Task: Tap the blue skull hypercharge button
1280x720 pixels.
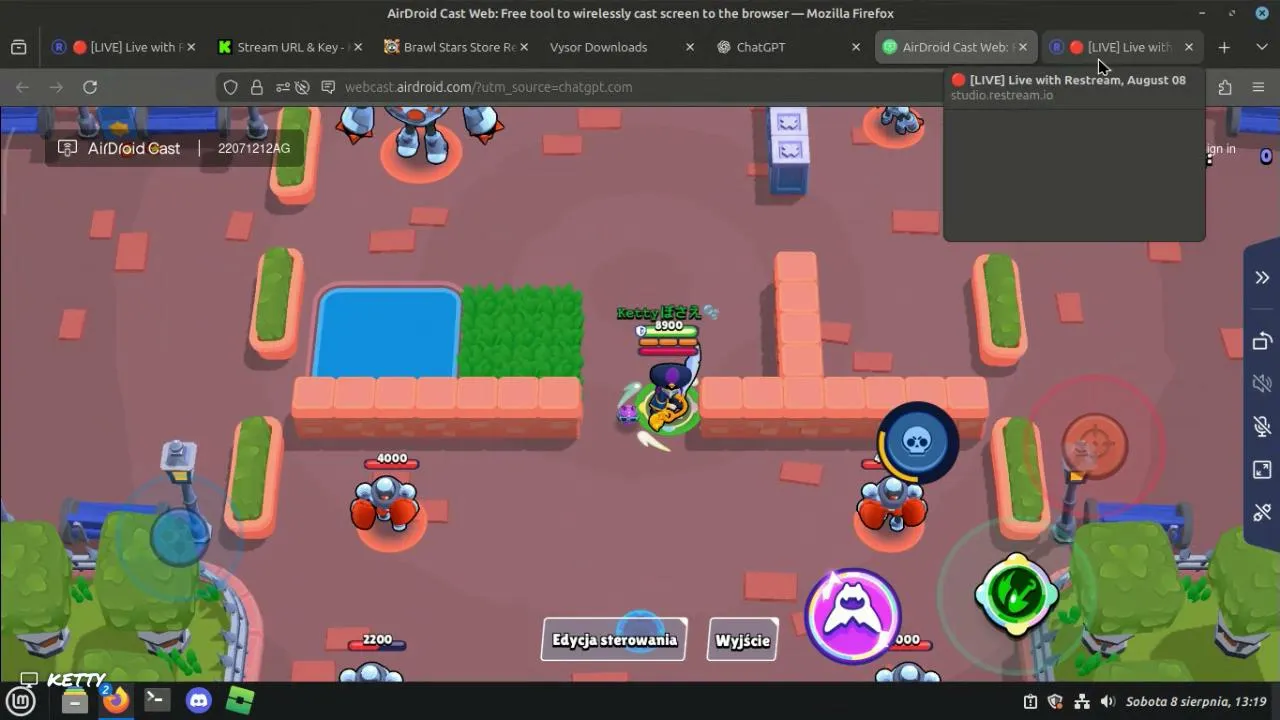Action: pos(918,441)
